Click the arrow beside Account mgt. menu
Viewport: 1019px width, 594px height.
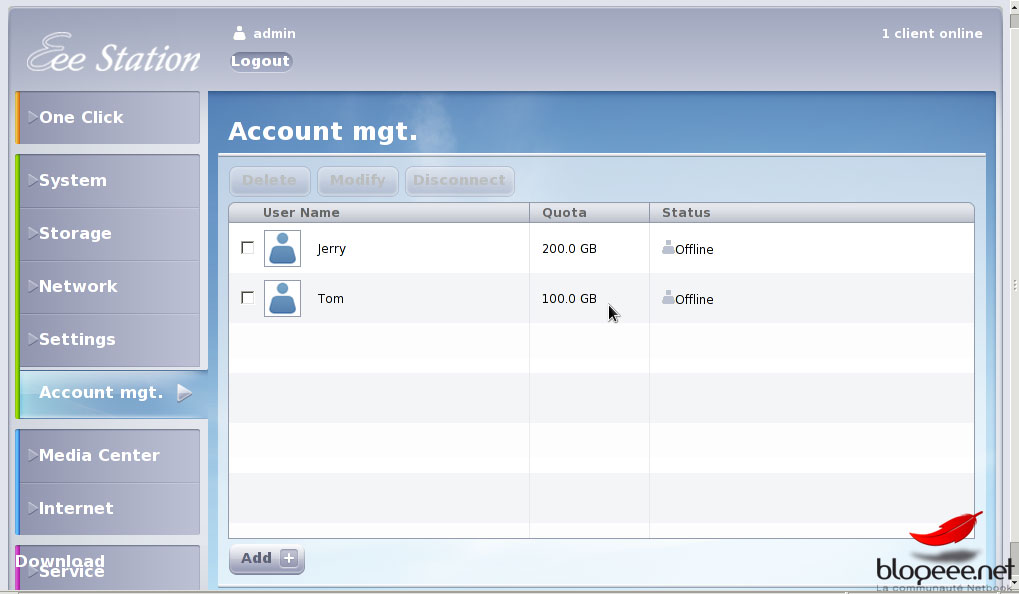[x=184, y=393]
